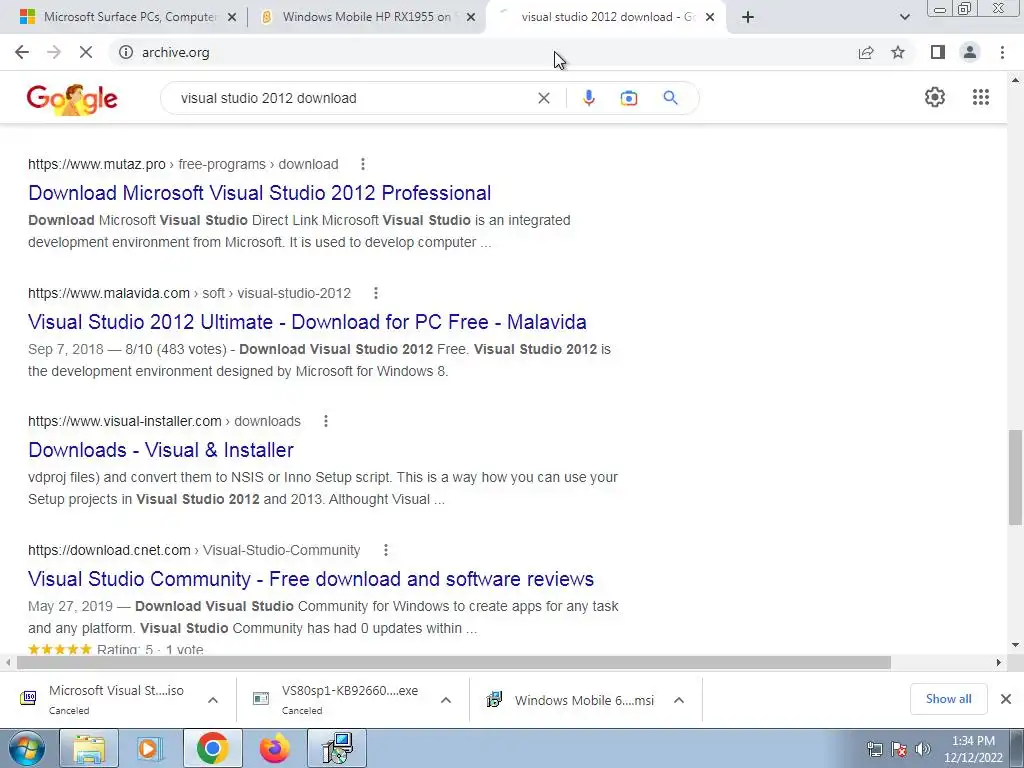Click the address bar showing archive.org
Viewport: 1024px width, 768px height.
(483, 52)
